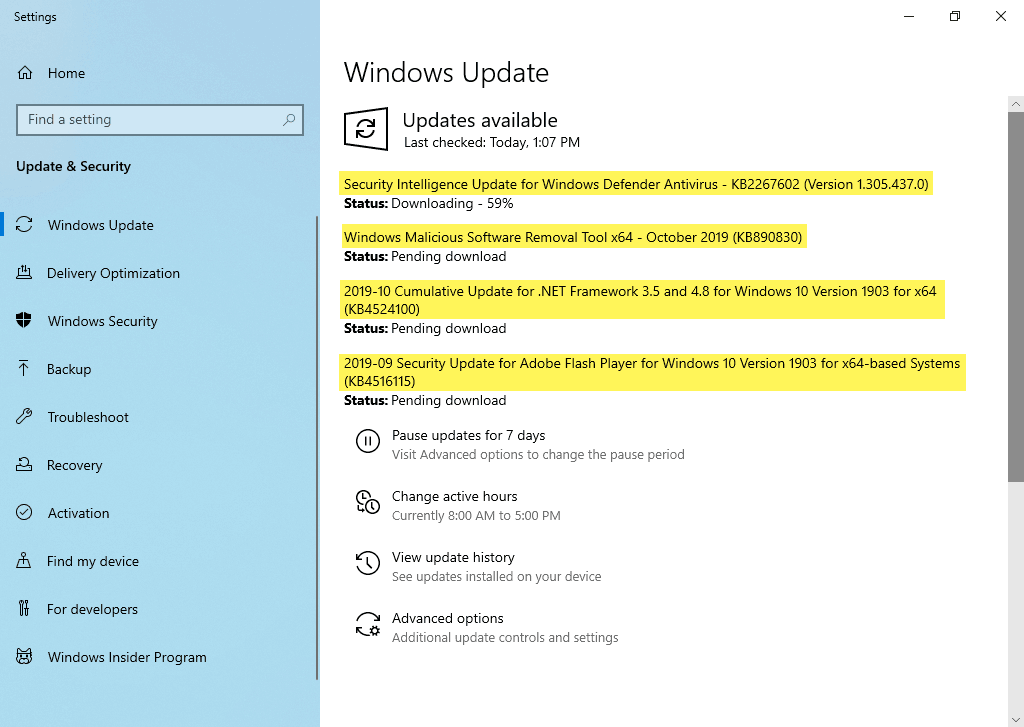Click the For developers tools icon

click(x=24, y=609)
